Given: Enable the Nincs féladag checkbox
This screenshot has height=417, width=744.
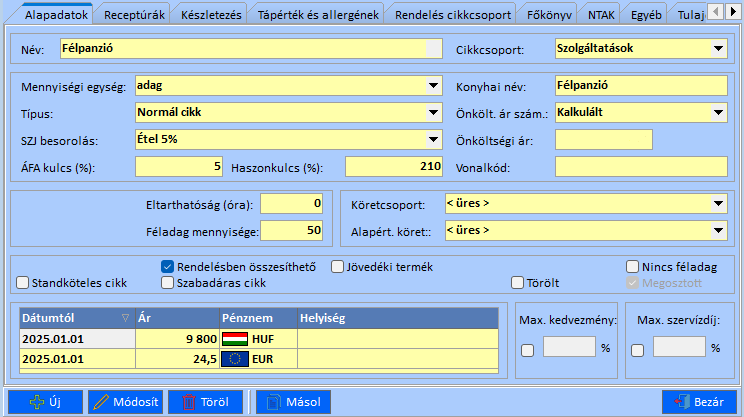Looking at the screenshot, I should 632,267.
